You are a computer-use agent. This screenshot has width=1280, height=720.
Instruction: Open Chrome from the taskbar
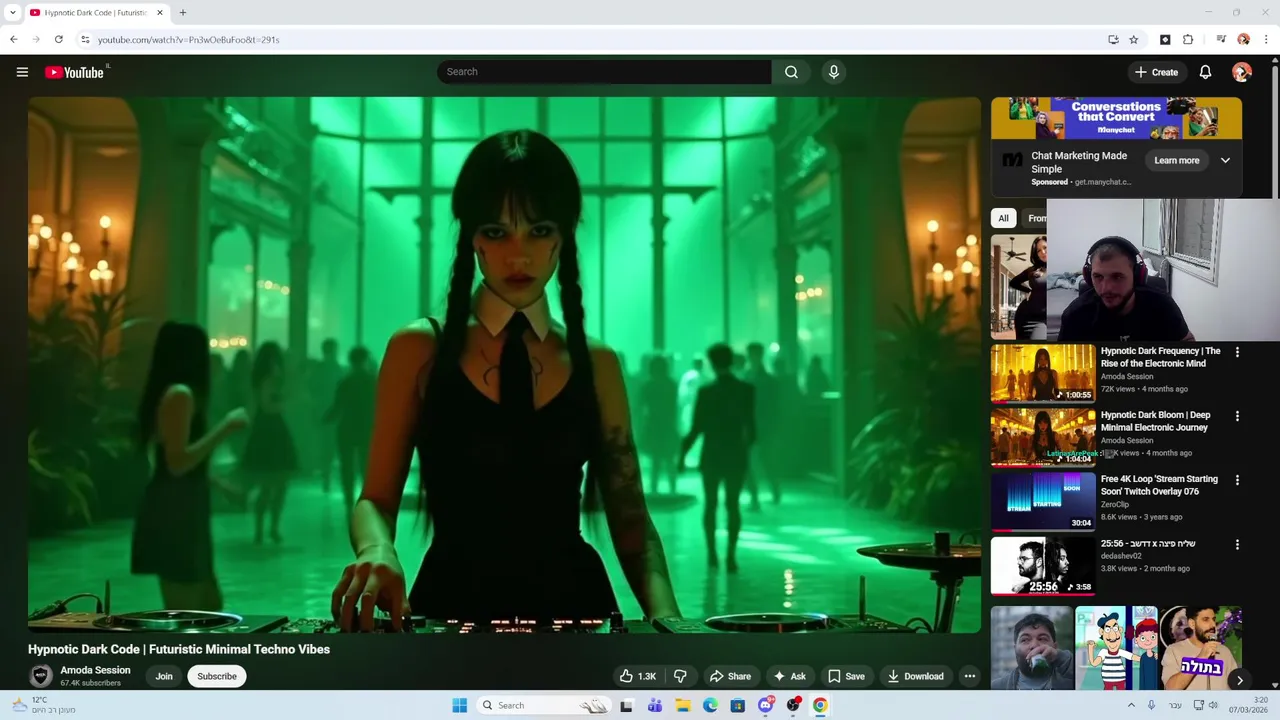pos(820,705)
